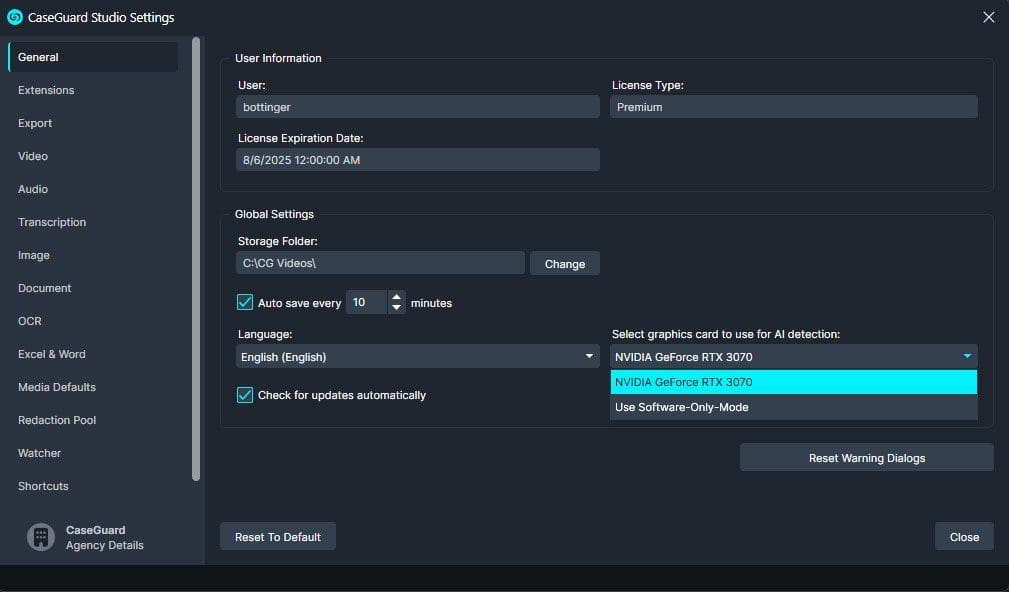Open the Watcher settings section
The image size is (1009, 592).
click(39, 453)
